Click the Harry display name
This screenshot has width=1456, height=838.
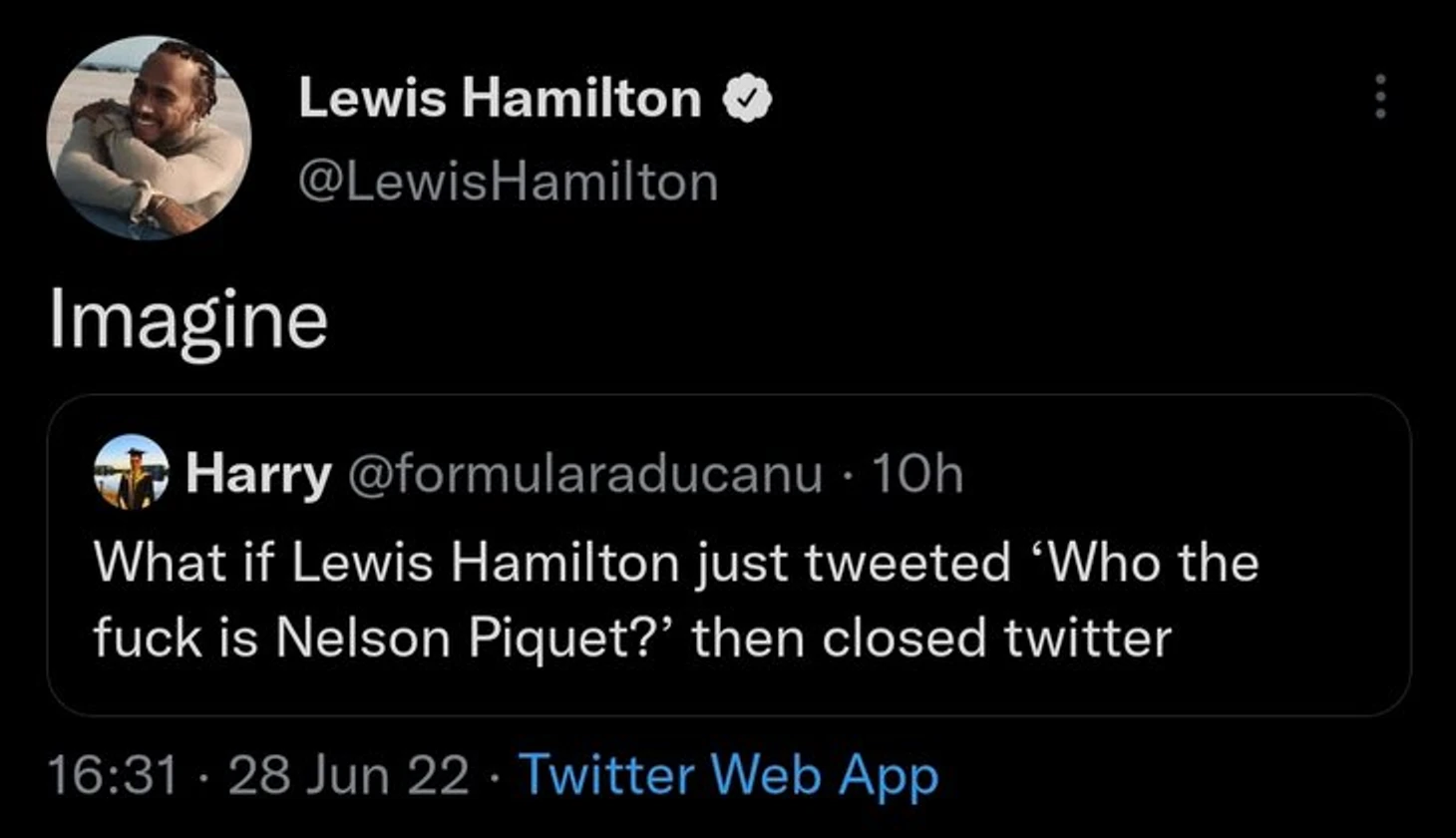257,474
